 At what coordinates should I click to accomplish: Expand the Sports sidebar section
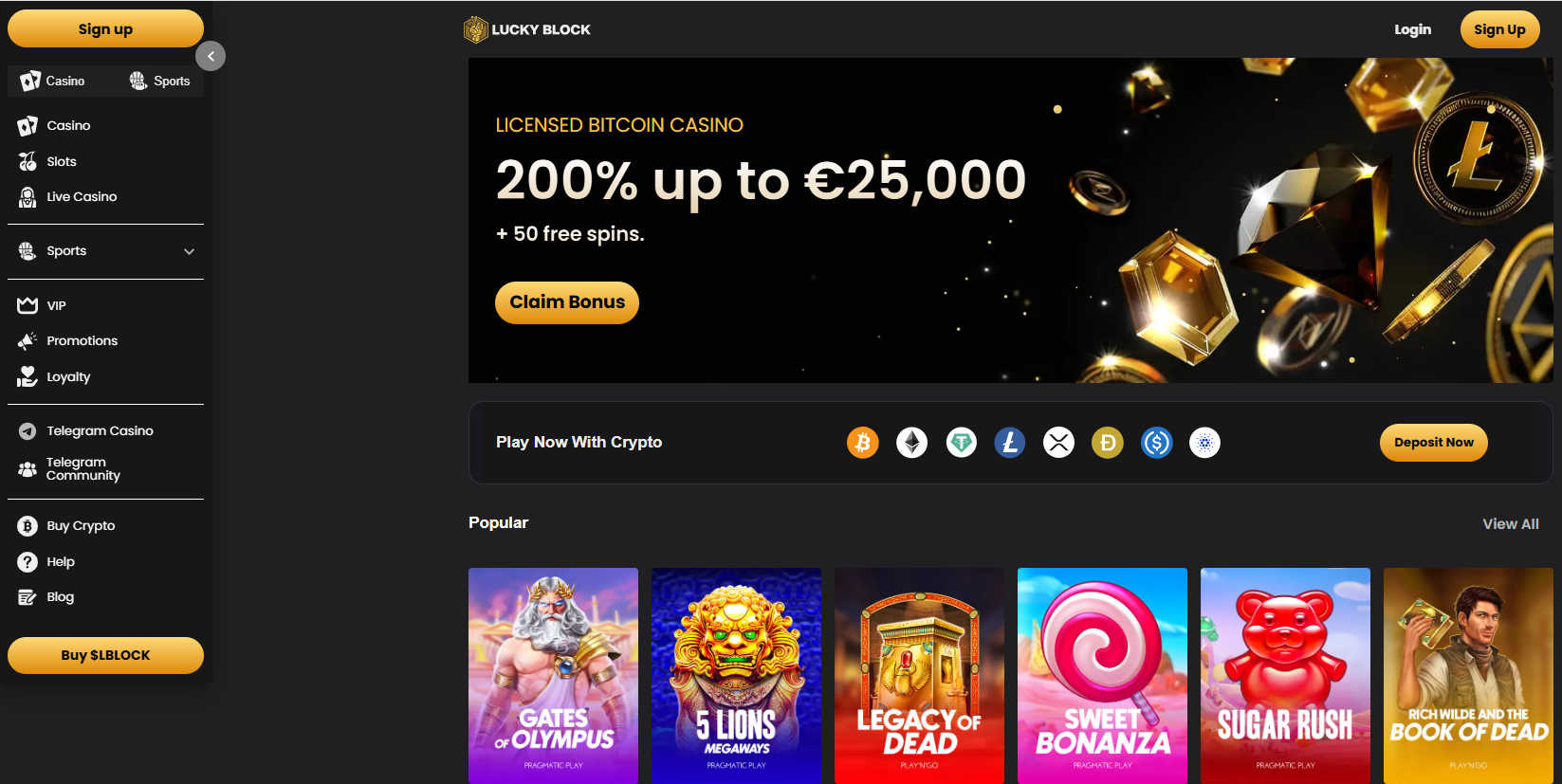[x=189, y=251]
